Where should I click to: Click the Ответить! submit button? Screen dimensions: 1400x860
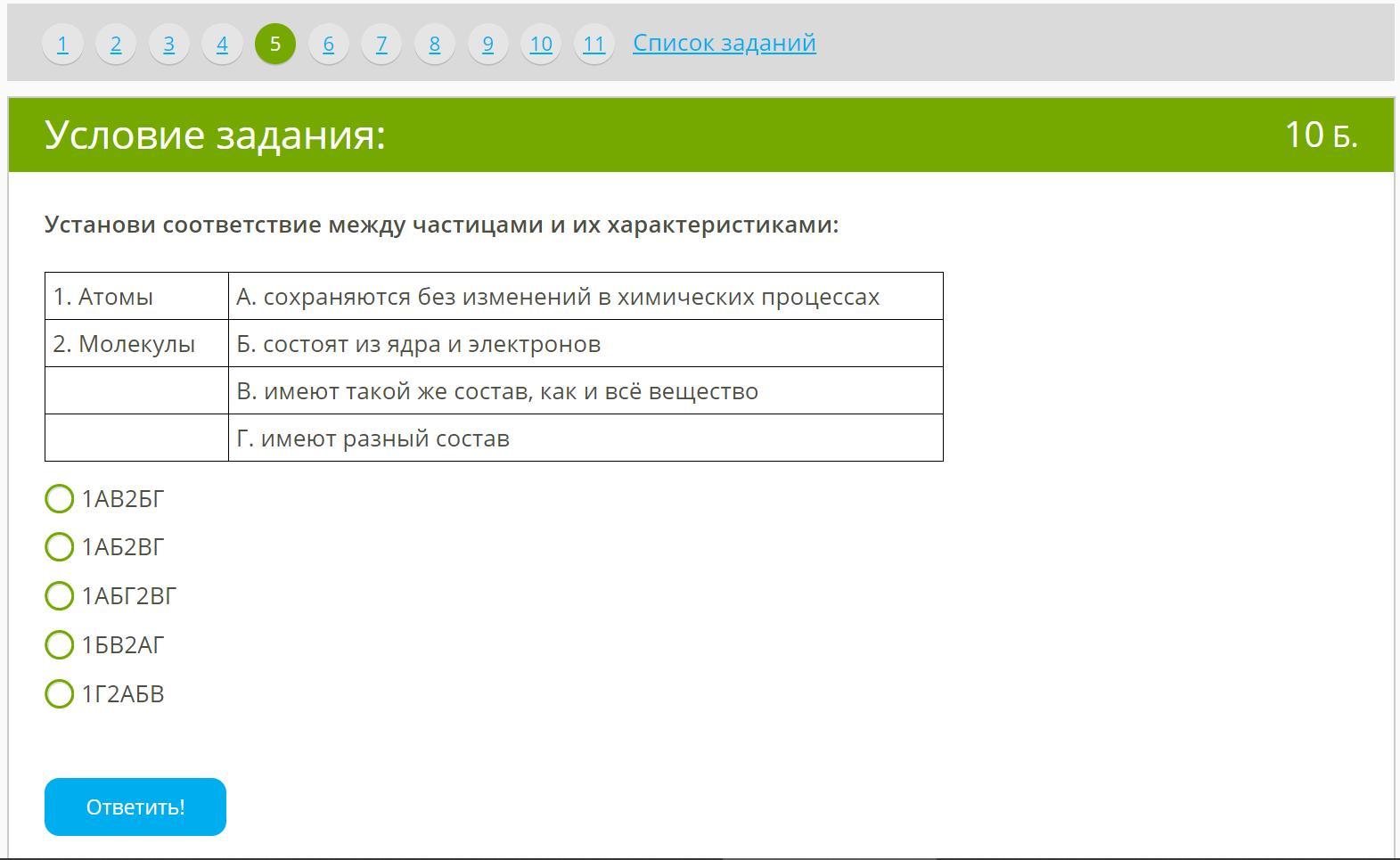(135, 807)
